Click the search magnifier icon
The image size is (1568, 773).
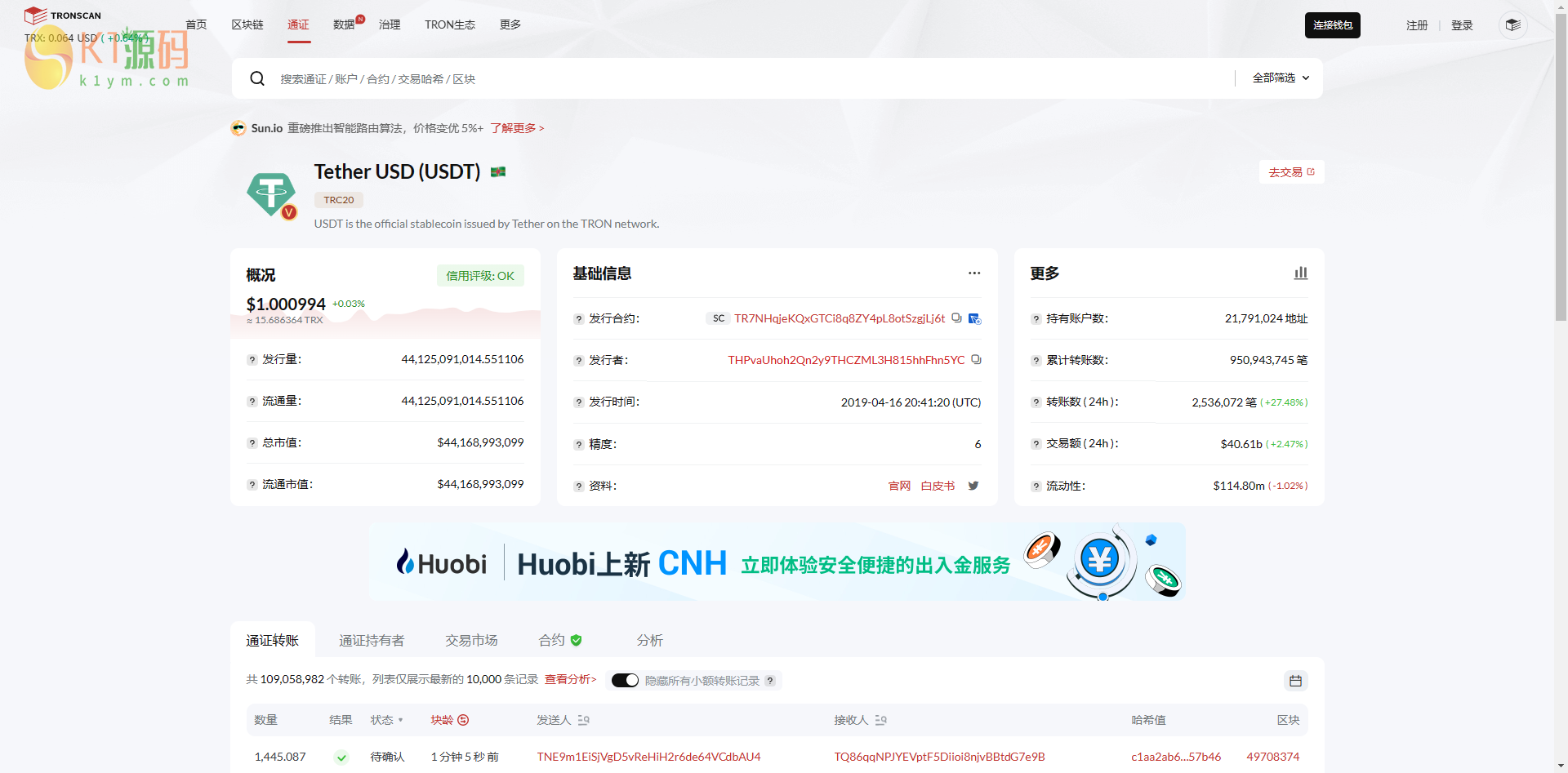tap(257, 78)
